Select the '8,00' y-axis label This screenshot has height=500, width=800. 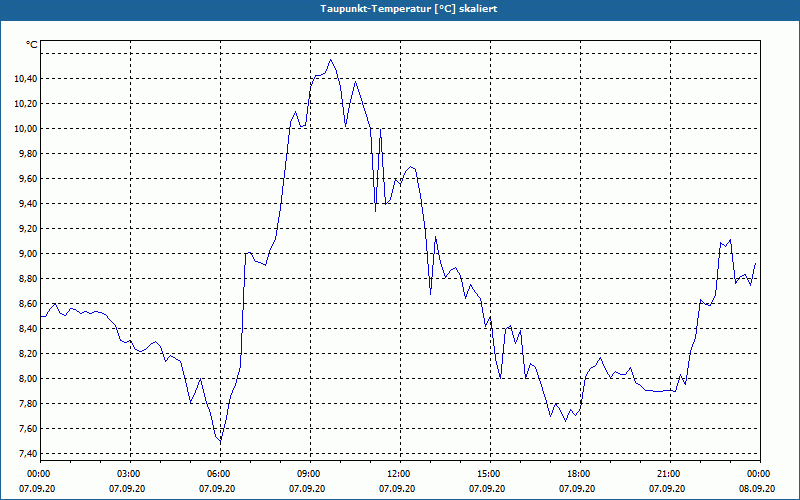tap(27, 379)
